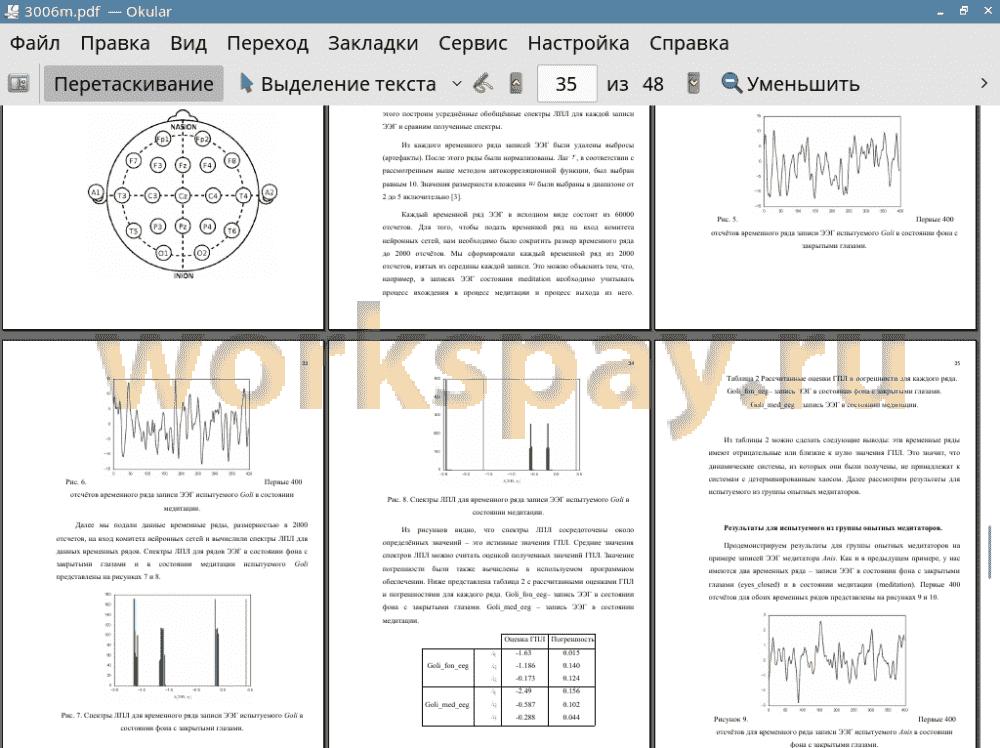The height and width of the screenshot is (748, 1000).
Task: Go to the previous page icon
Action: (516, 84)
